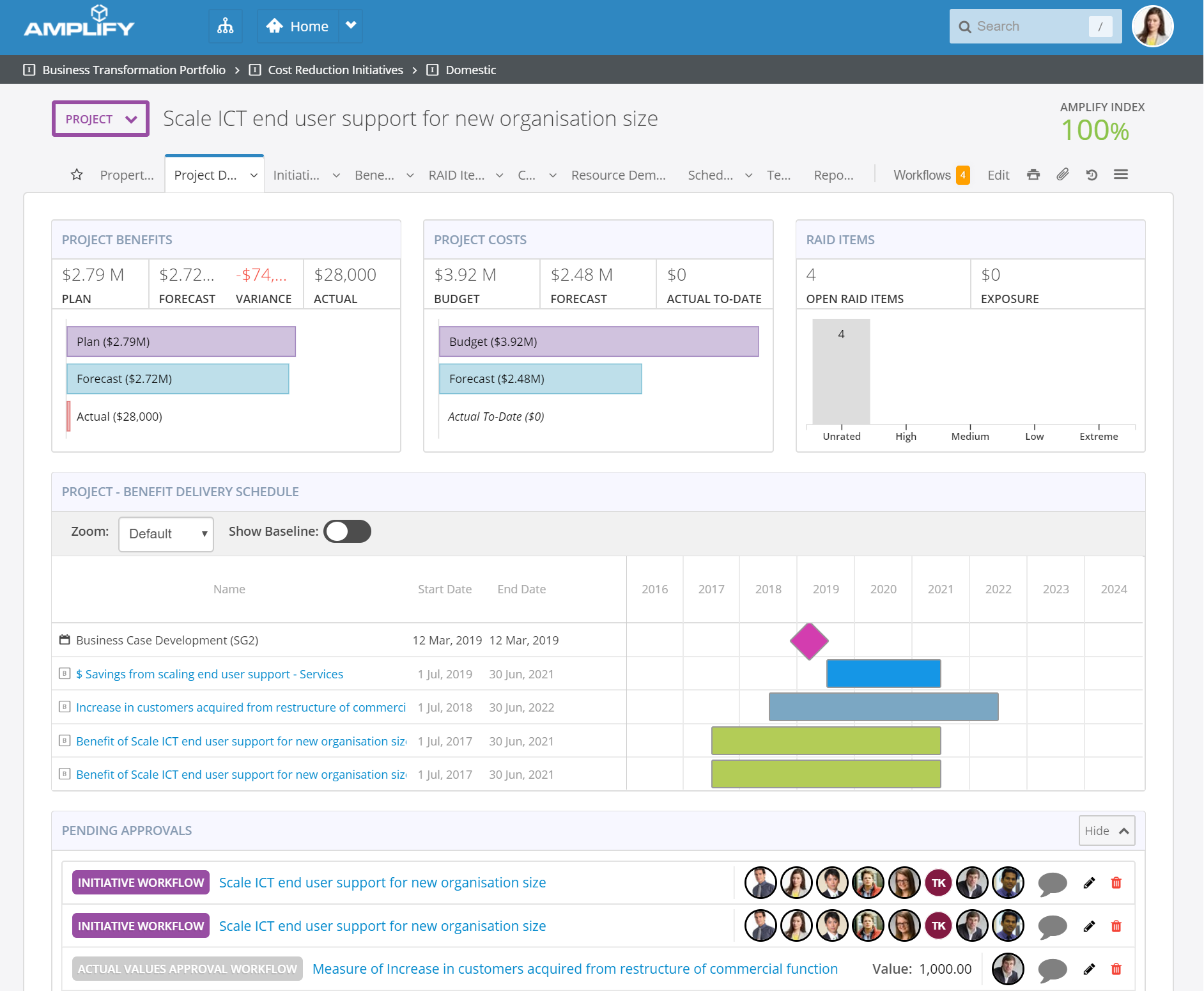Screen dimensions: 1204x991
Task: Open the hamburger menu icon
Action: [x=1120, y=175]
